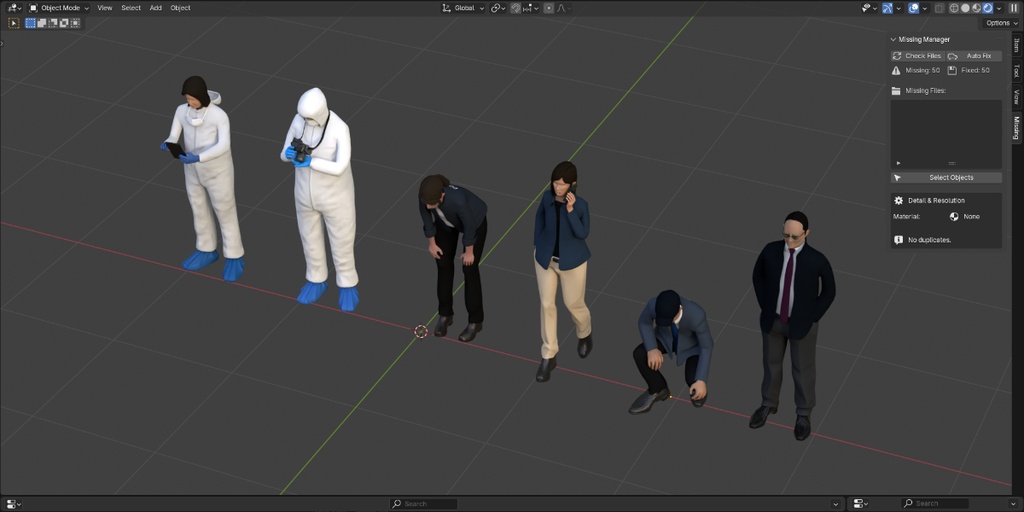The width and height of the screenshot is (1024, 512).
Task: Switch to the Tool sidebar tab
Action: coord(1016,71)
